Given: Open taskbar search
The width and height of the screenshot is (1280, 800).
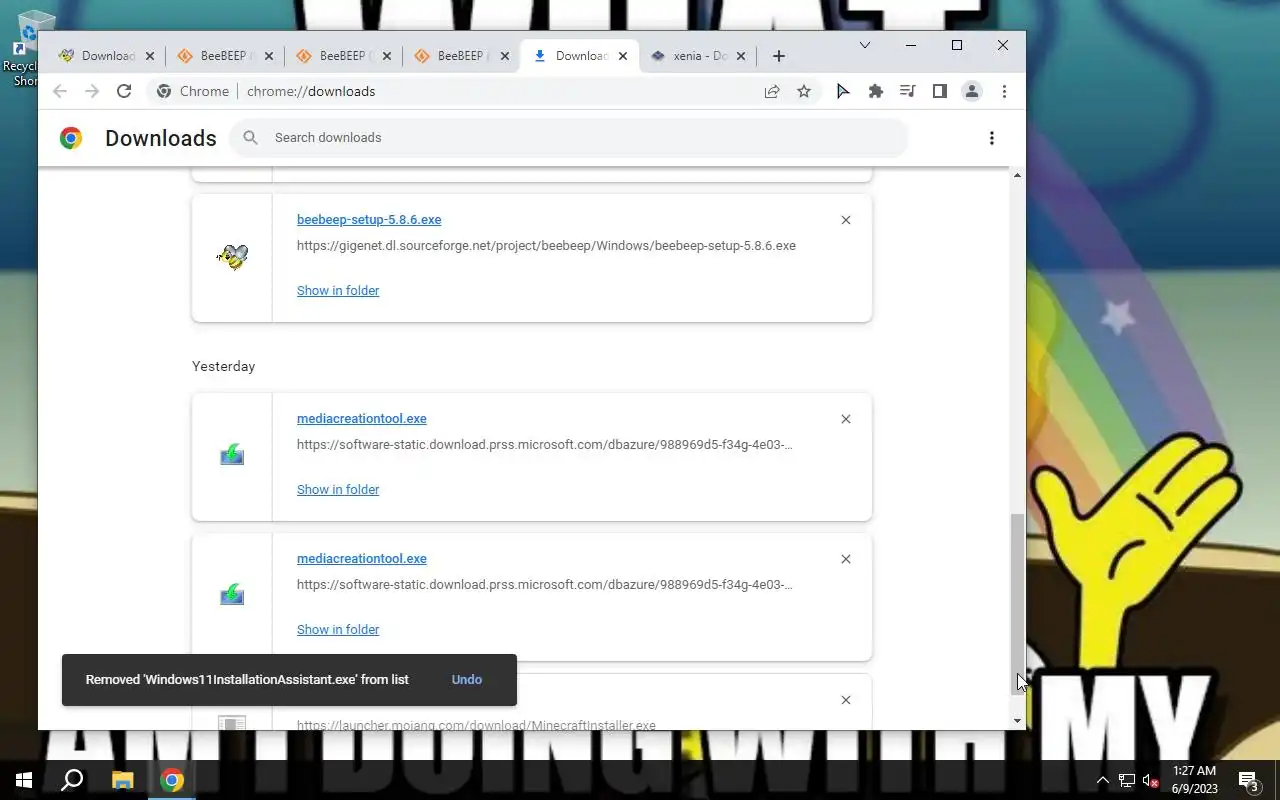Looking at the screenshot, I should (72, 780).
